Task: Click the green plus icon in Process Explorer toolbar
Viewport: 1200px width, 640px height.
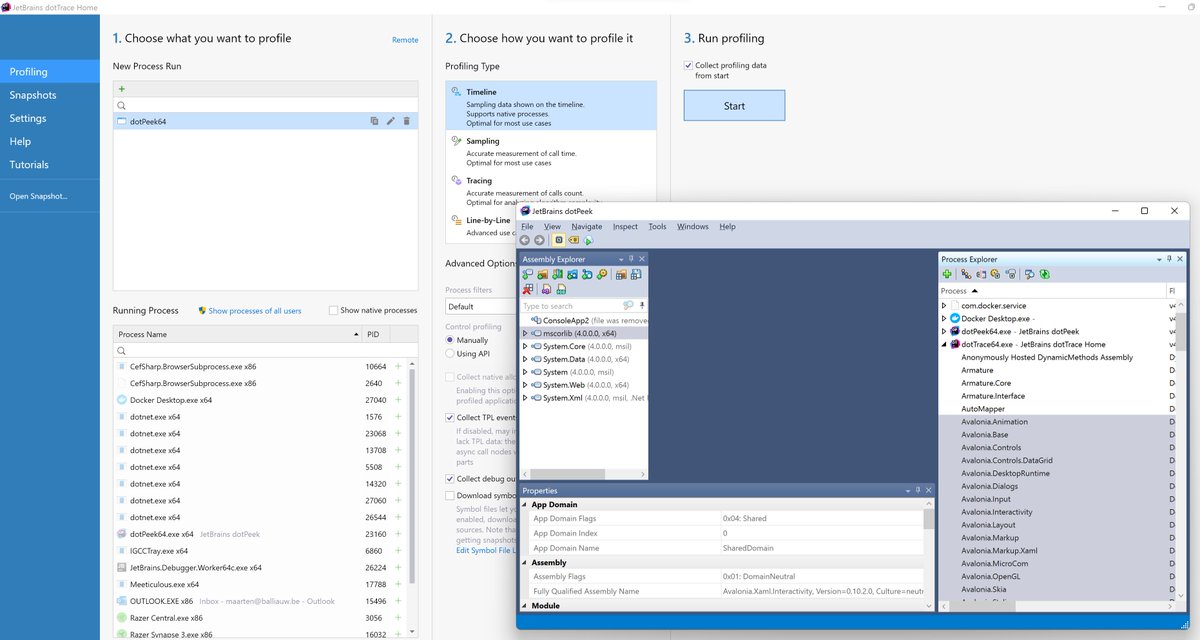Action: click(947, 274)
